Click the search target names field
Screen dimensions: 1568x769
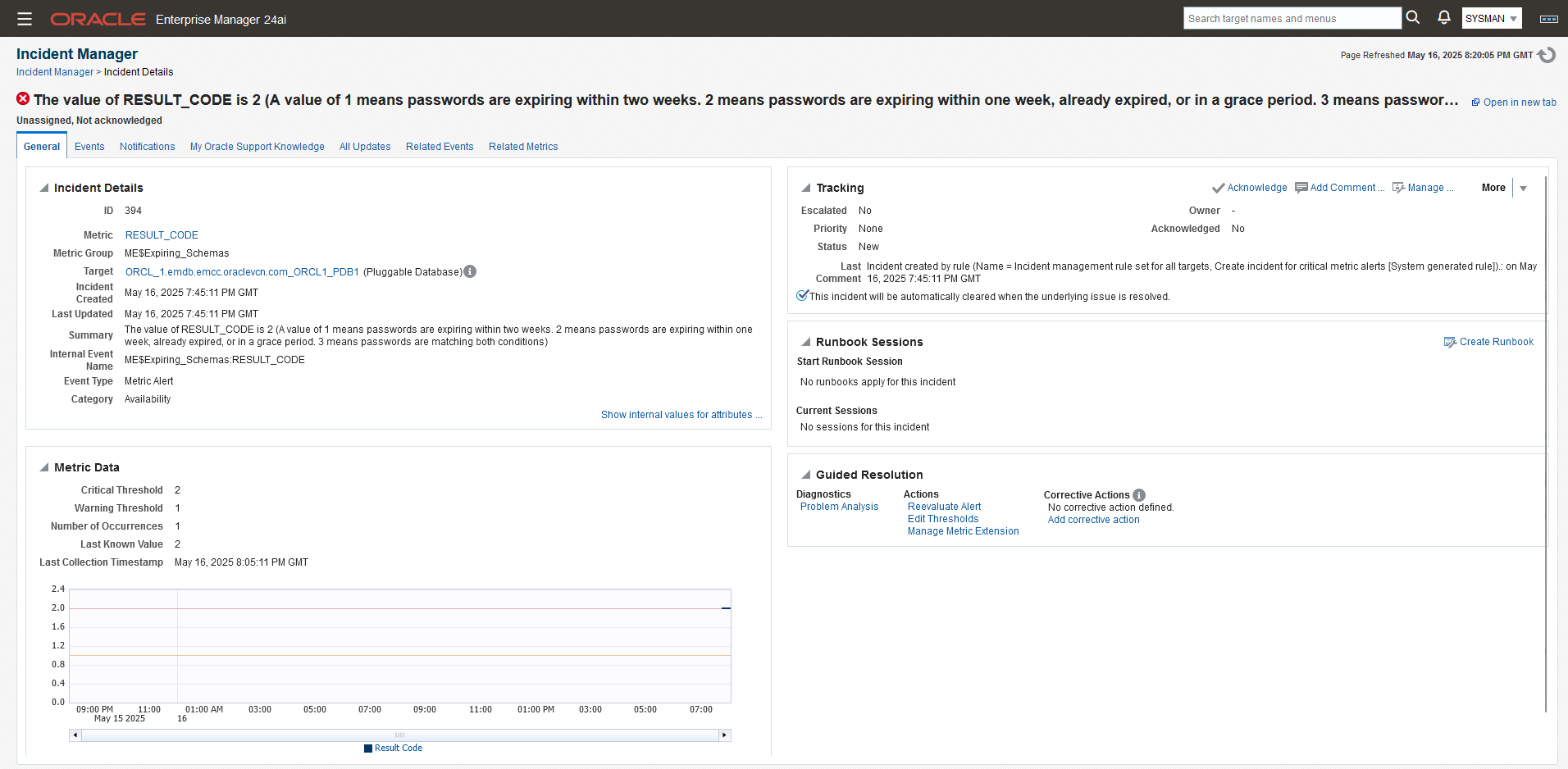pyautogui.click(x=1291, y=18)
